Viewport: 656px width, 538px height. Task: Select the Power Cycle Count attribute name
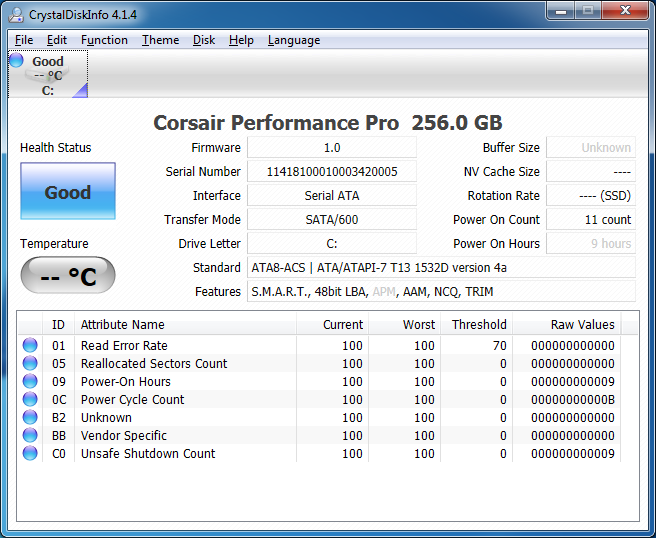(x=132, y=400)
